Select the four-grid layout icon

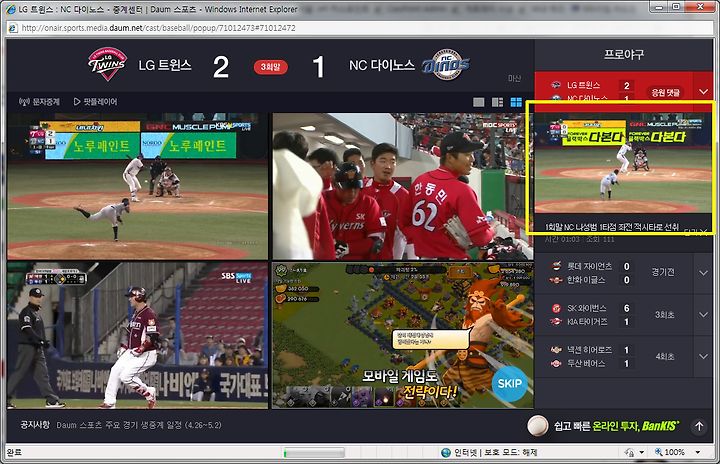(516, 102)
